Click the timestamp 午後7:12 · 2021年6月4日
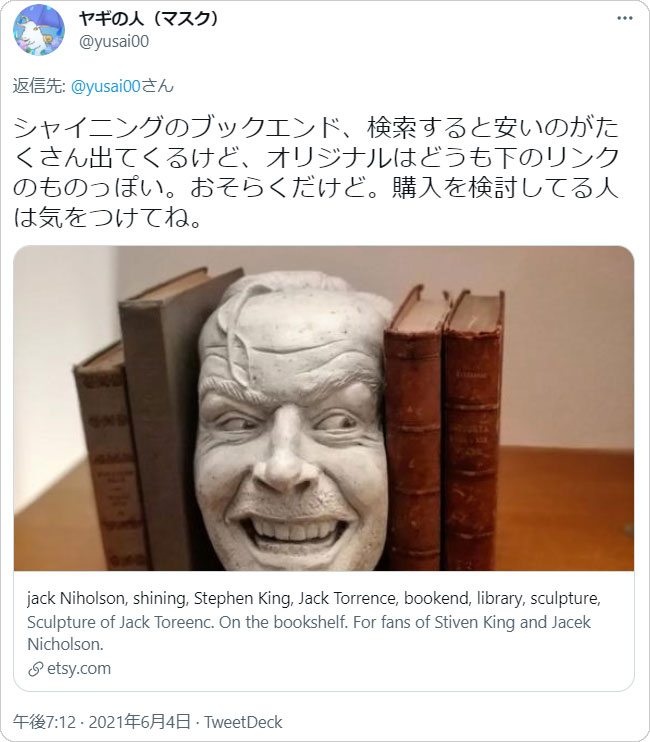Image resolution: width=650 pixels, height=742 pixels. pyautogui.click(x=102, y=722)
